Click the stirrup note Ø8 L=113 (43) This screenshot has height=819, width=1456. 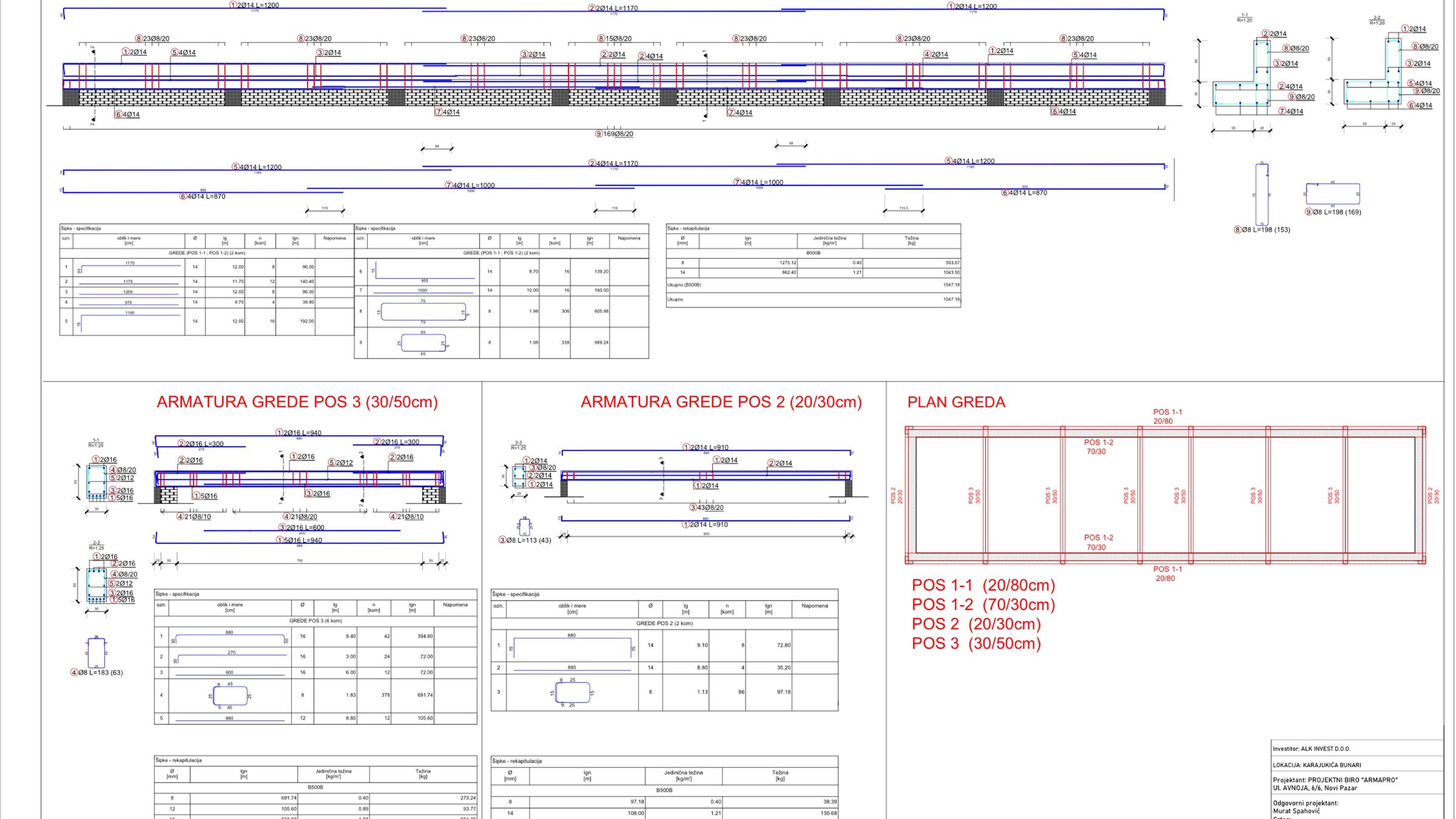pyautogui.click(x=525, y=541)
